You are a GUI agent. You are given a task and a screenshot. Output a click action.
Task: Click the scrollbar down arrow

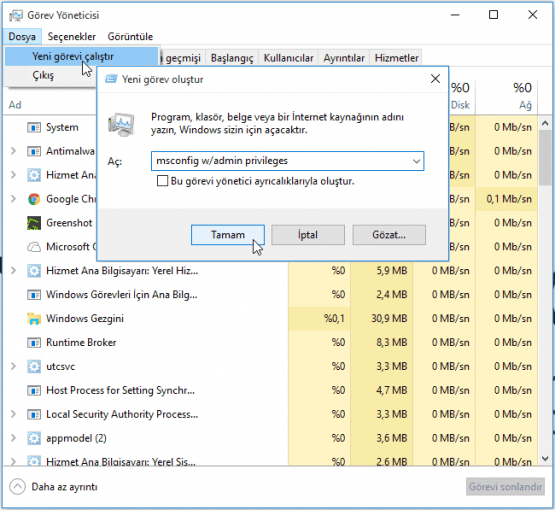click(545, 458)
